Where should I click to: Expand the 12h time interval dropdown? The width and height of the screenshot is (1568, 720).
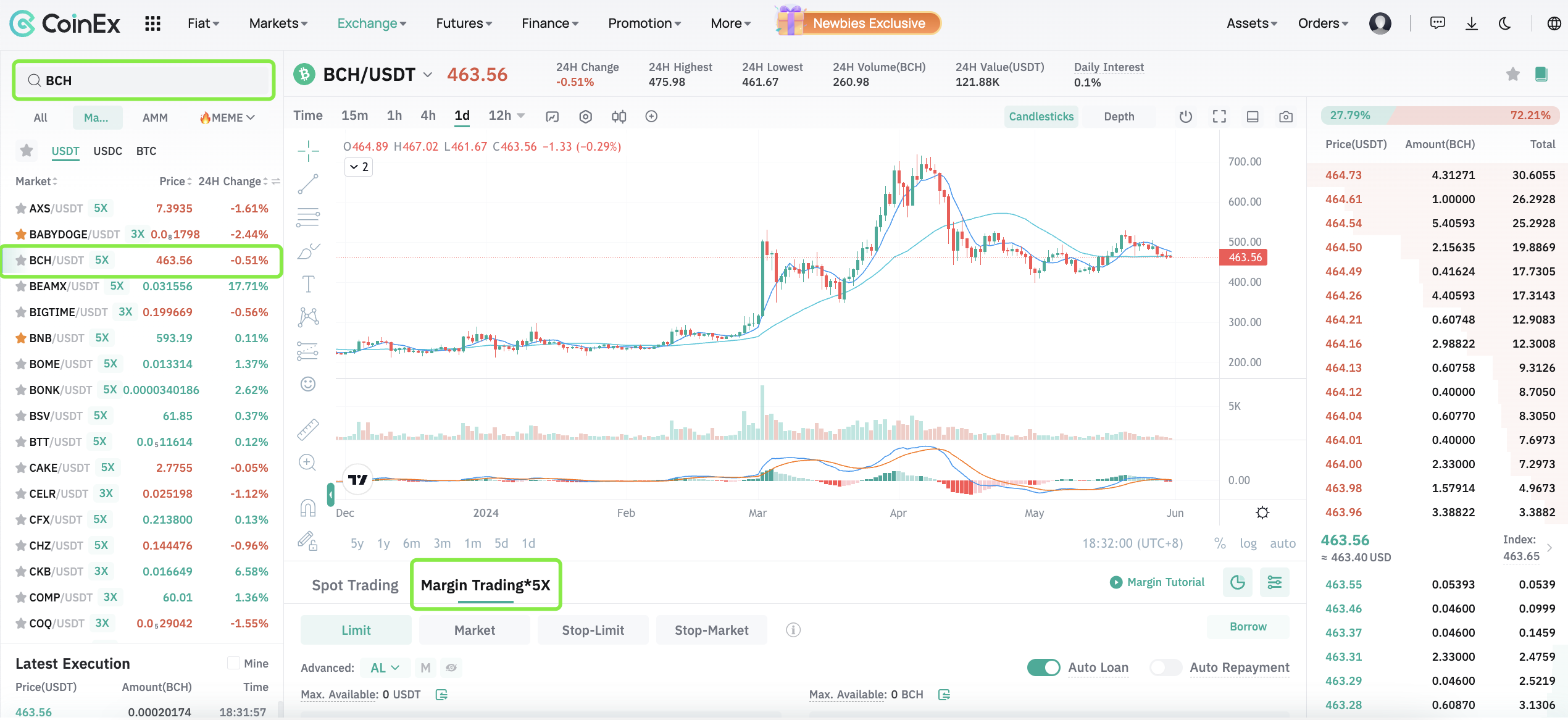point(521,116)
